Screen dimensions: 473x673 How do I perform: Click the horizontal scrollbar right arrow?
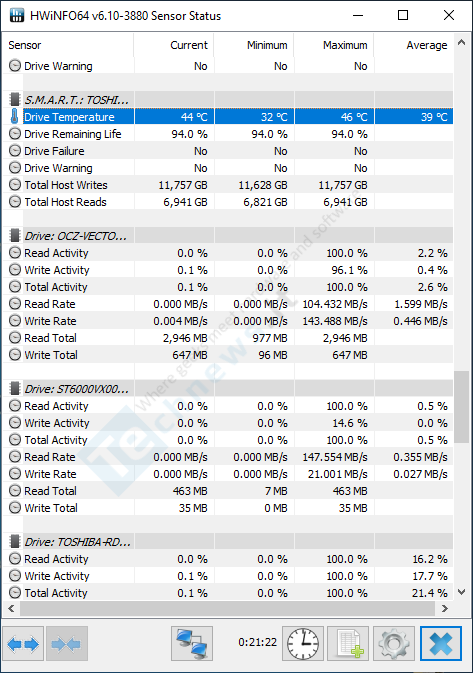tap(445, 608)
